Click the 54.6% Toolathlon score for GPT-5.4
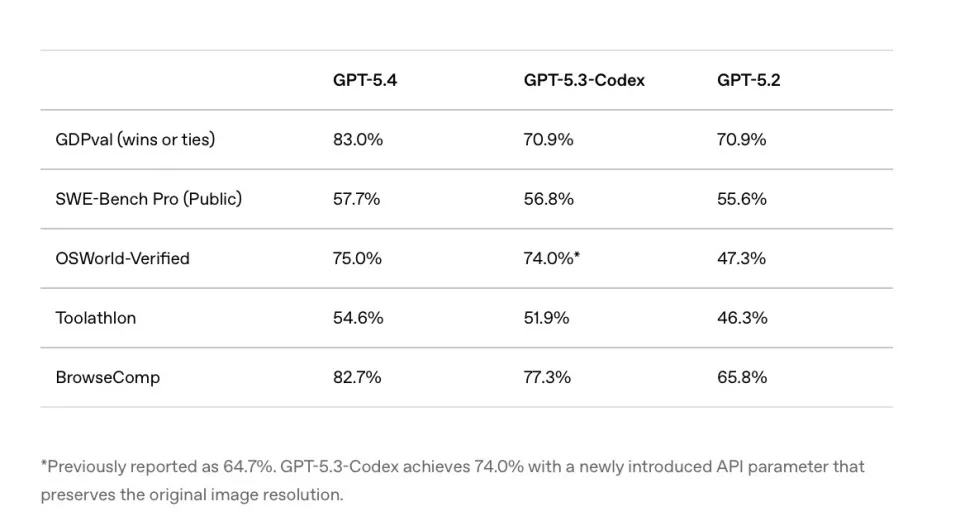This screenshot has height=530, width=960. 358,317
